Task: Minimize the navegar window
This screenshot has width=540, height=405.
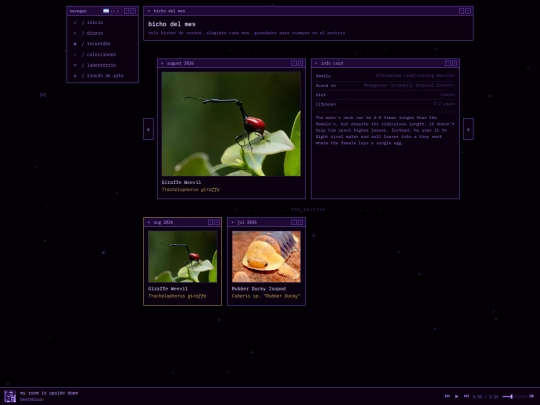Action: [x=126, y=11]
